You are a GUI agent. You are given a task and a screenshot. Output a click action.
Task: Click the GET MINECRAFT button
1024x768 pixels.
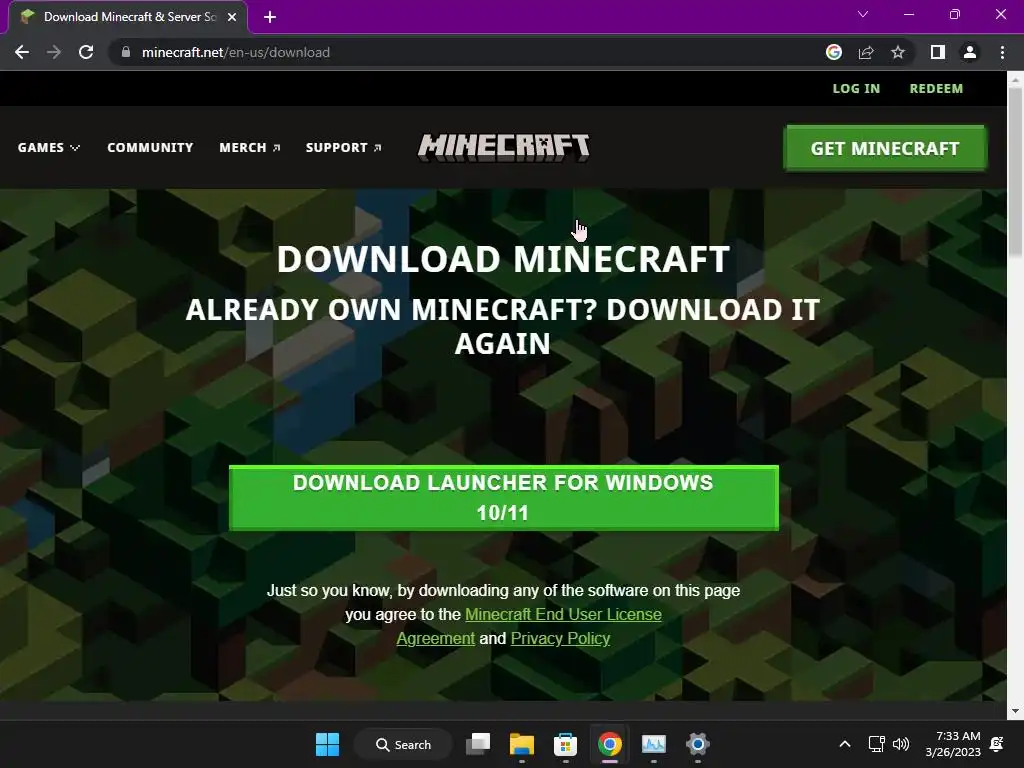[885, 148]
